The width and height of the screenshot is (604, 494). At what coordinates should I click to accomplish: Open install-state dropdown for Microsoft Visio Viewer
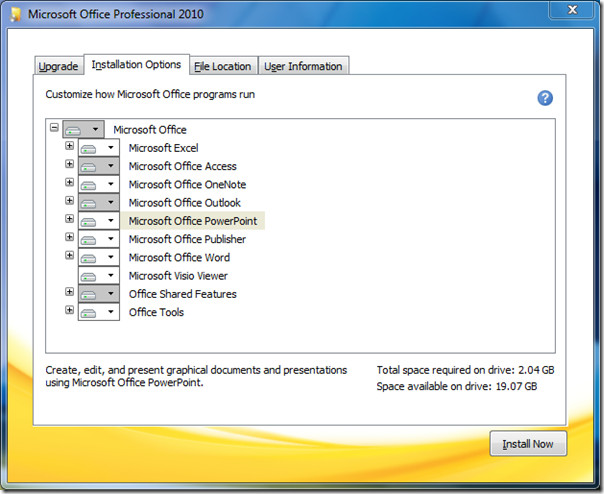(x=99, y=276)
